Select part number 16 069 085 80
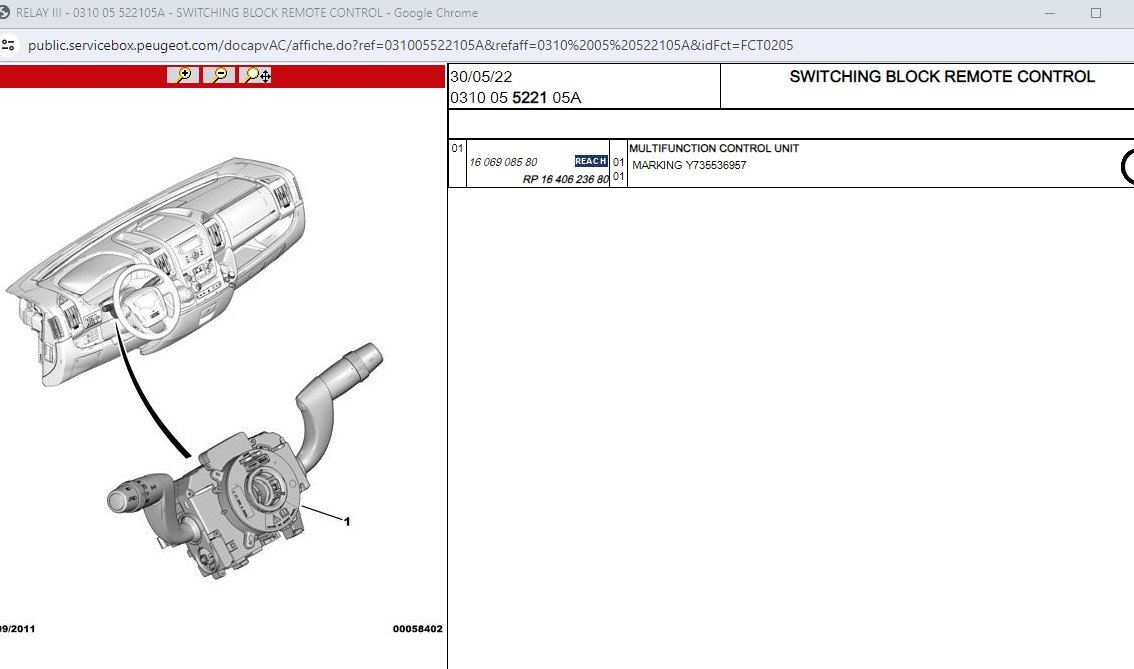 pos(503,162)
